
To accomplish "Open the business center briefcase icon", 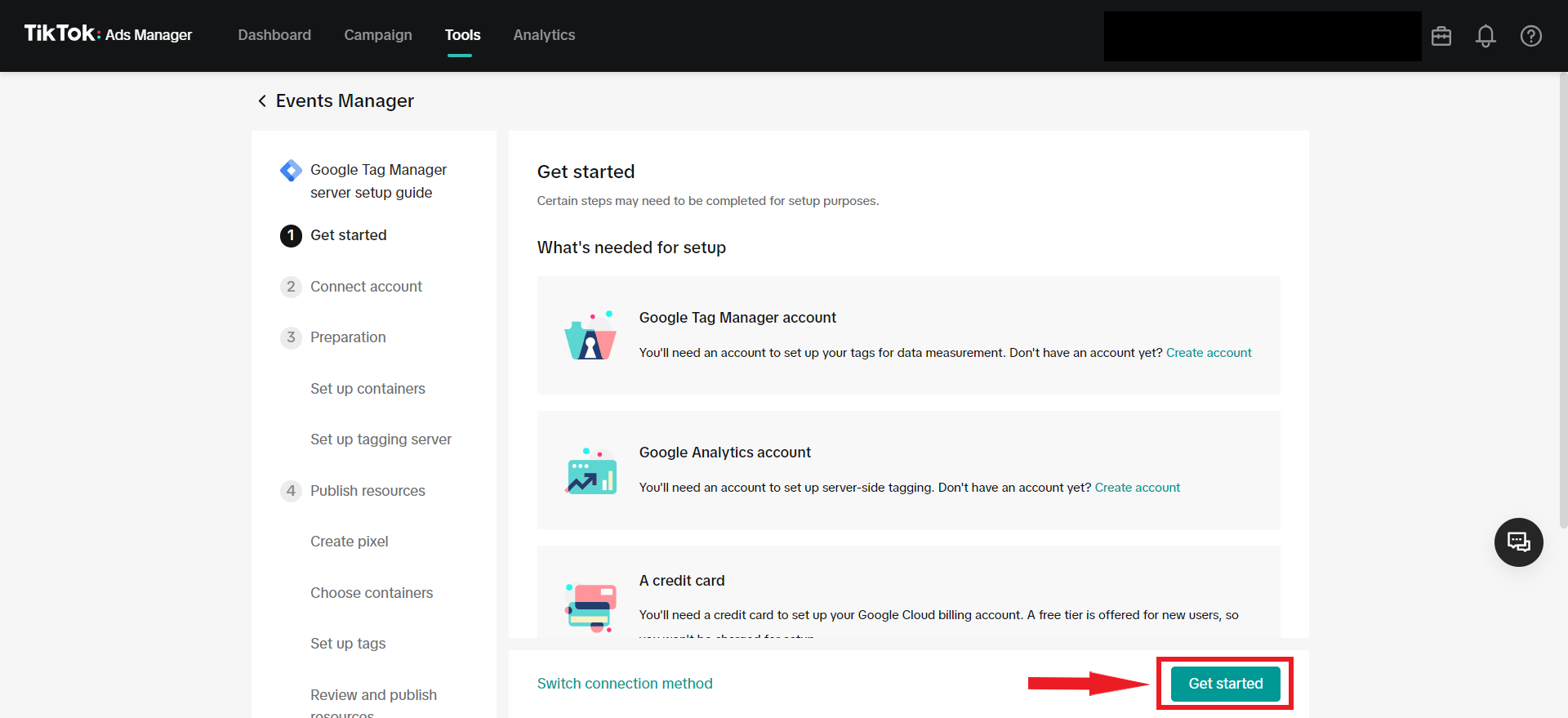I will 1441,36.
